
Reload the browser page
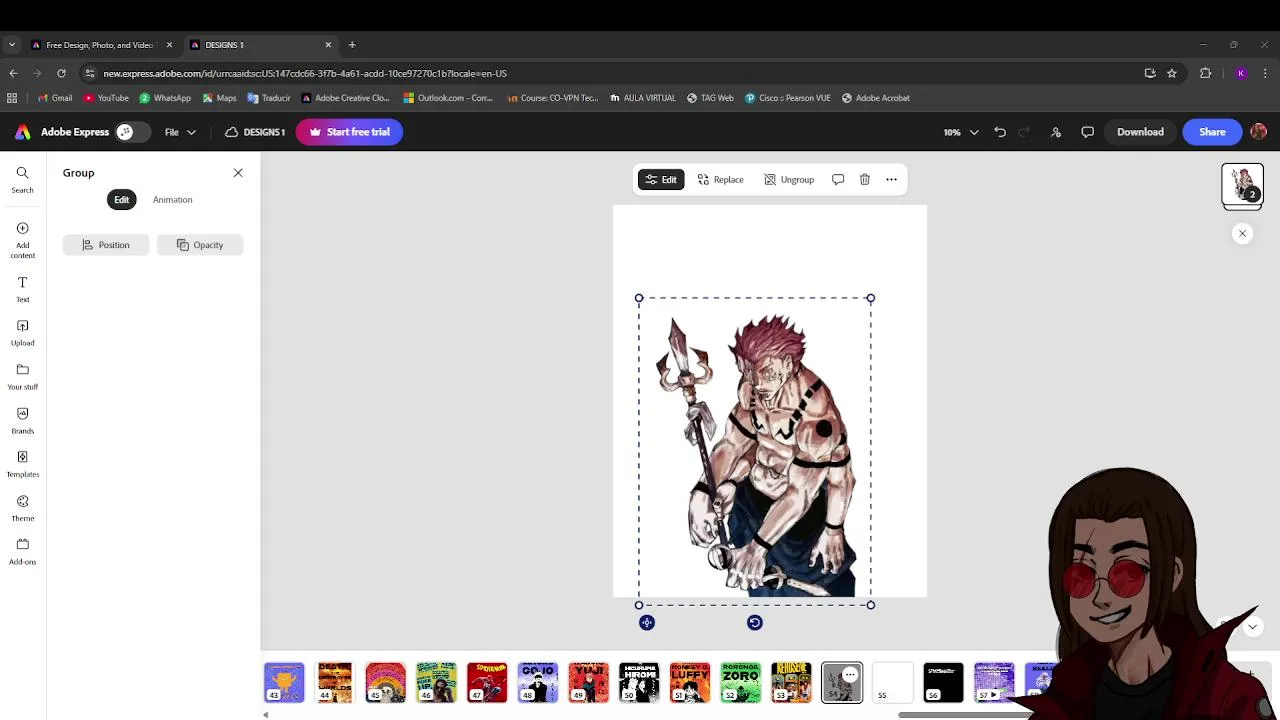pos(61,73)
